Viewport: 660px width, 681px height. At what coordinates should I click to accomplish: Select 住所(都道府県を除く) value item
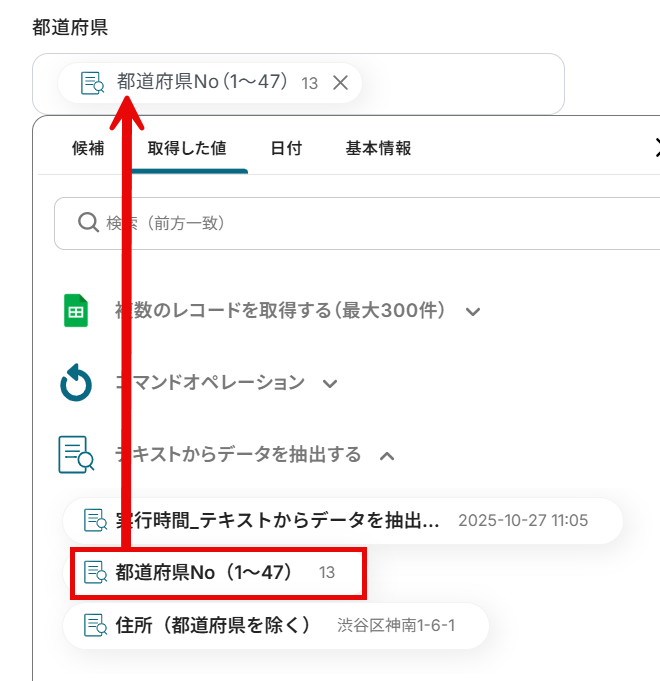pos(276,626)
